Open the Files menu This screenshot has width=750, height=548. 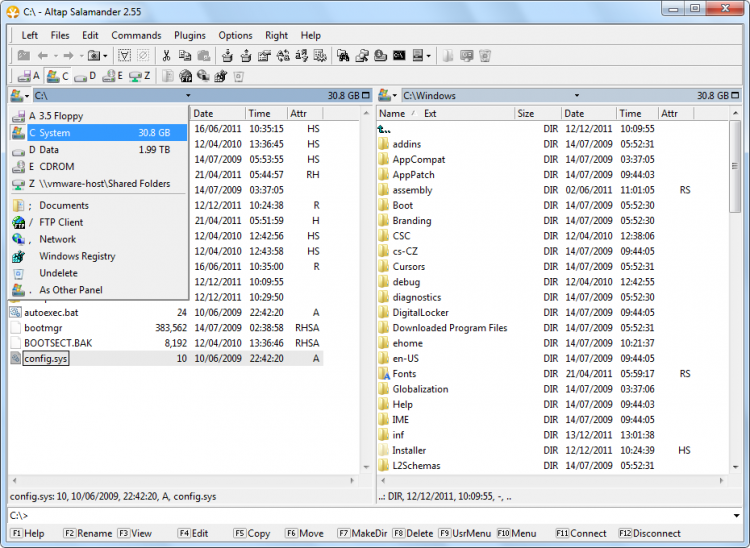point(60,35)
